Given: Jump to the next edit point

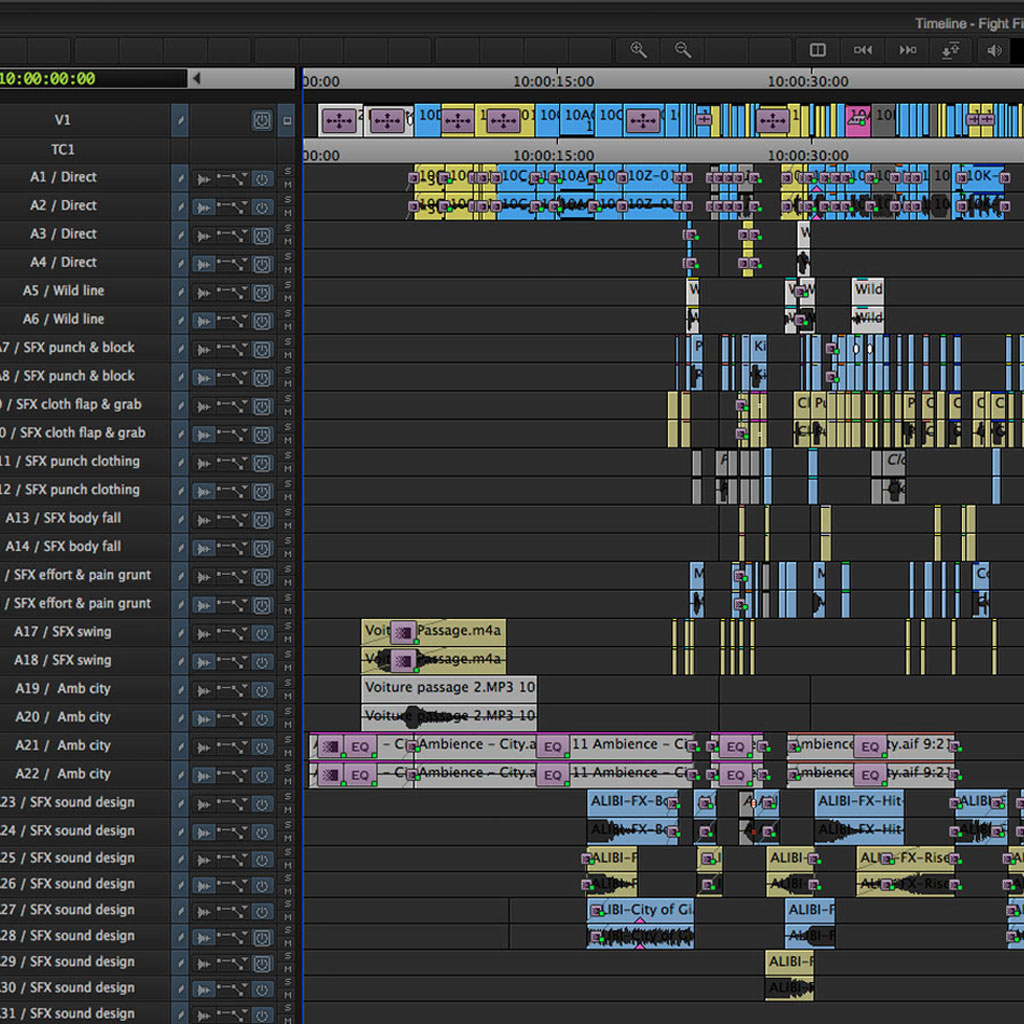Looking at the screenshot, I should [907, 50].
